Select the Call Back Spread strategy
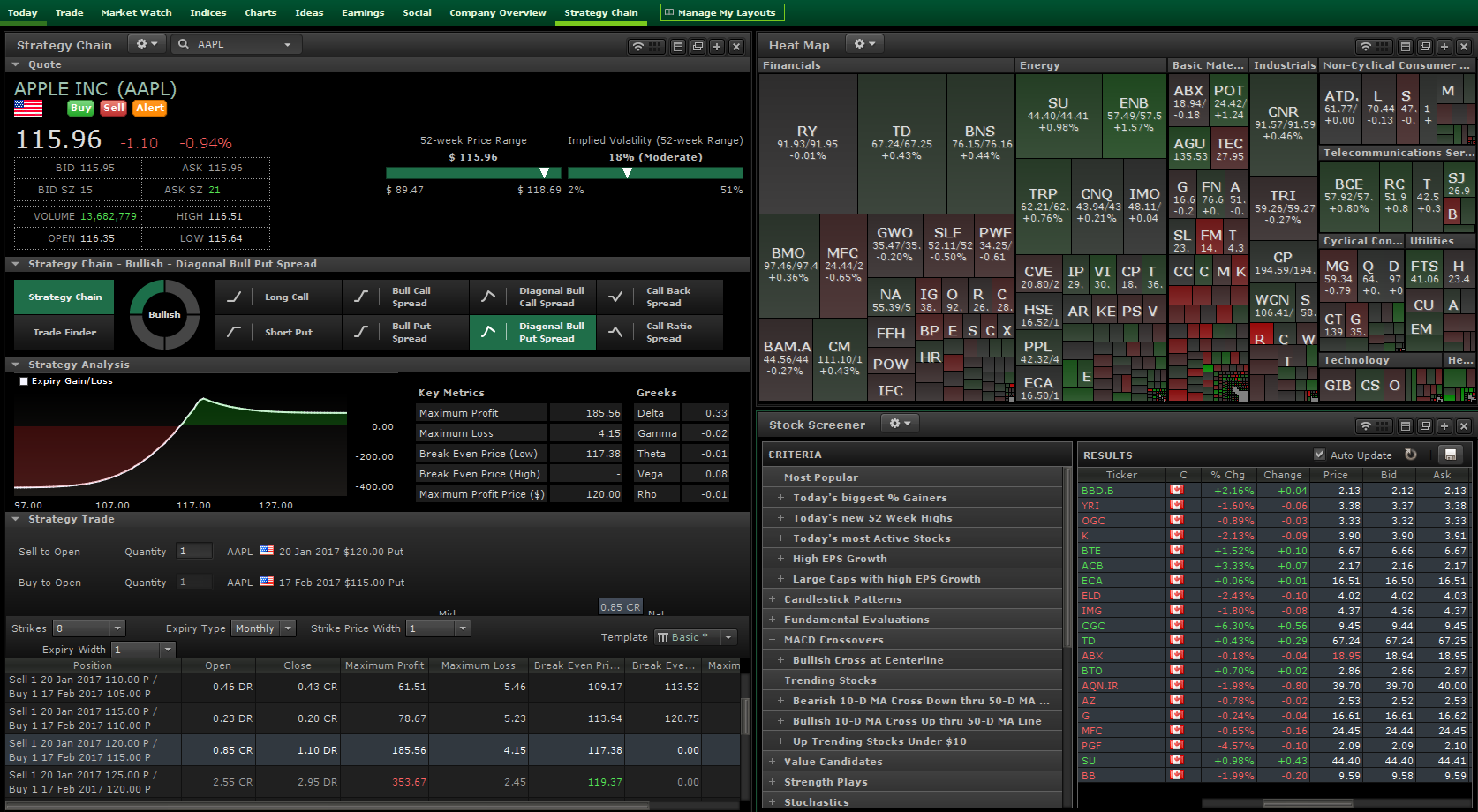Screen dimensions: 1478x812 click(x=660, y=297)
